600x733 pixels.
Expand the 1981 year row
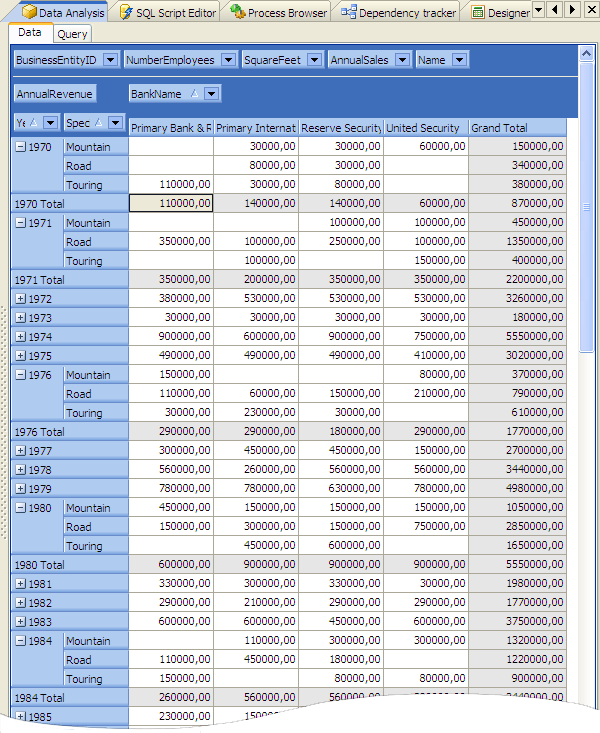(x=20, y=584)
